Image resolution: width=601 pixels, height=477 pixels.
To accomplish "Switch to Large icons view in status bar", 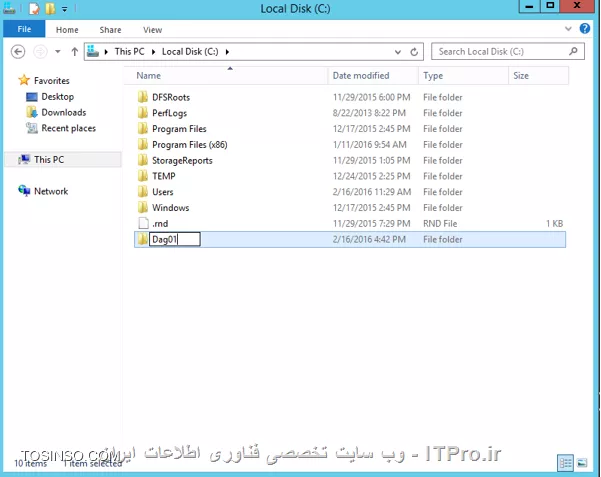I will (582, 463).
